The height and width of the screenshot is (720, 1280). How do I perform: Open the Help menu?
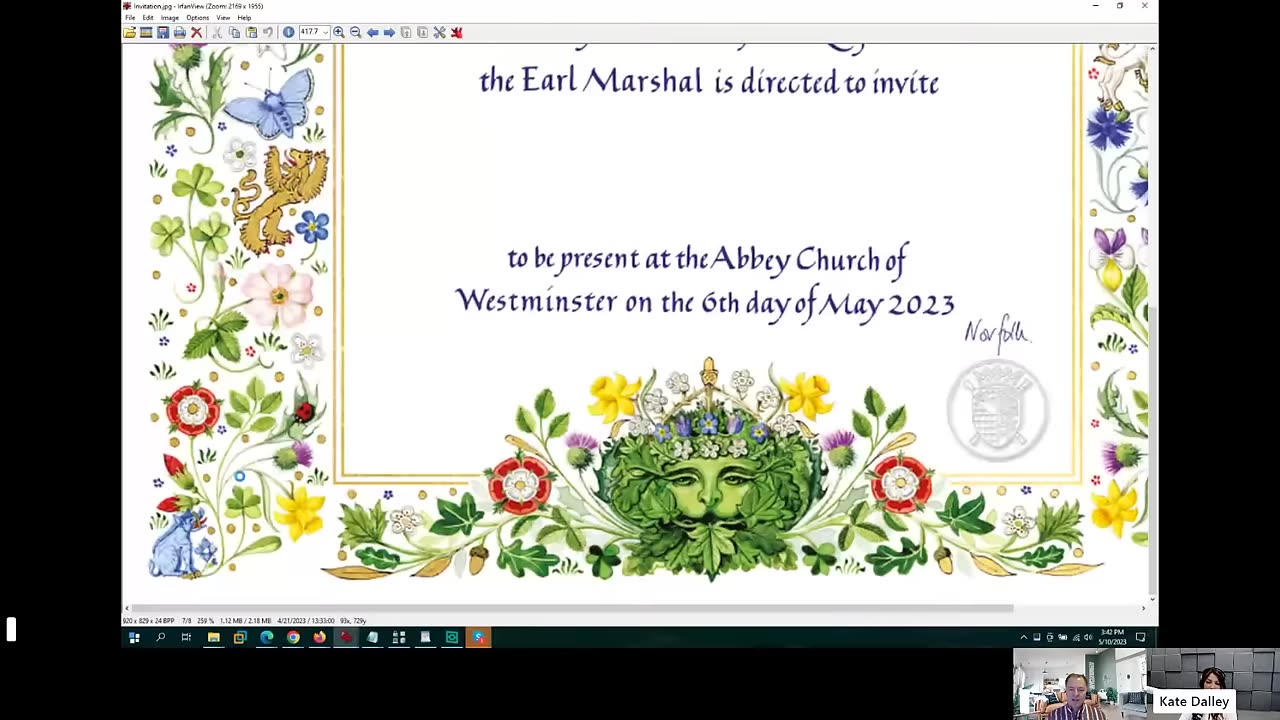(x=244, y=18)
